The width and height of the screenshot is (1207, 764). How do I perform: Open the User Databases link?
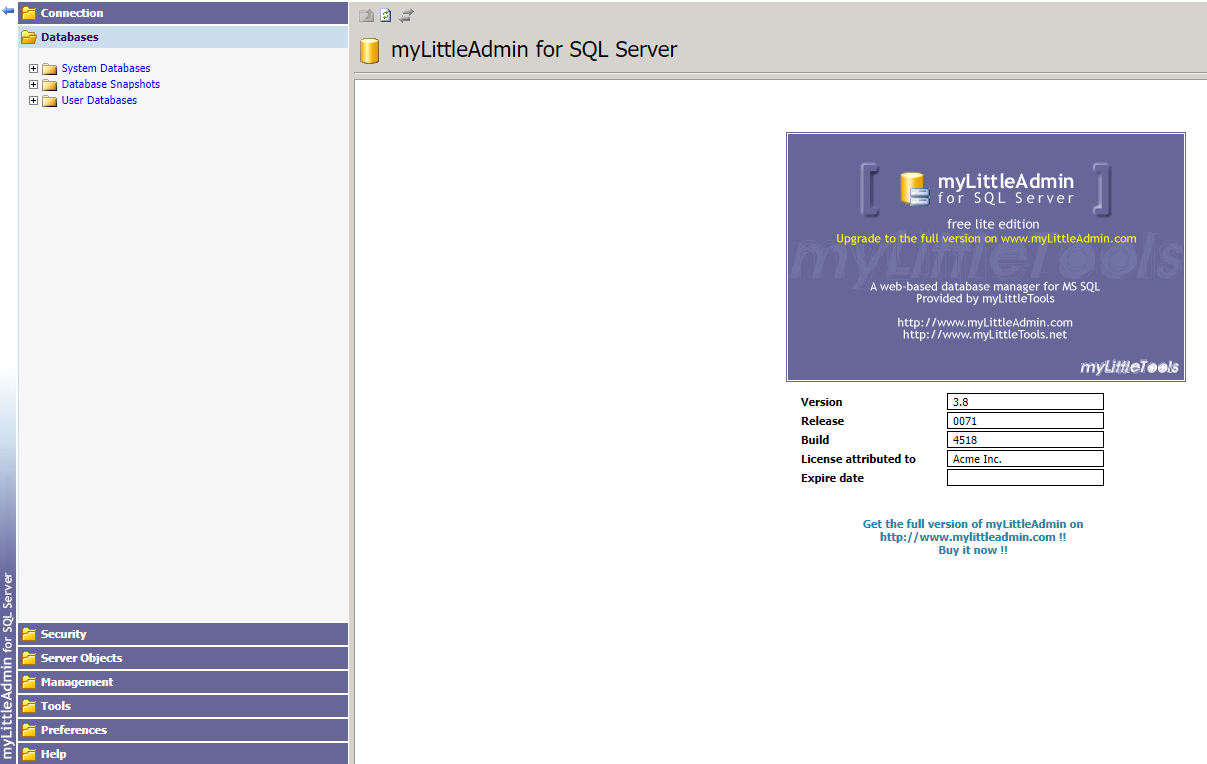99,100
